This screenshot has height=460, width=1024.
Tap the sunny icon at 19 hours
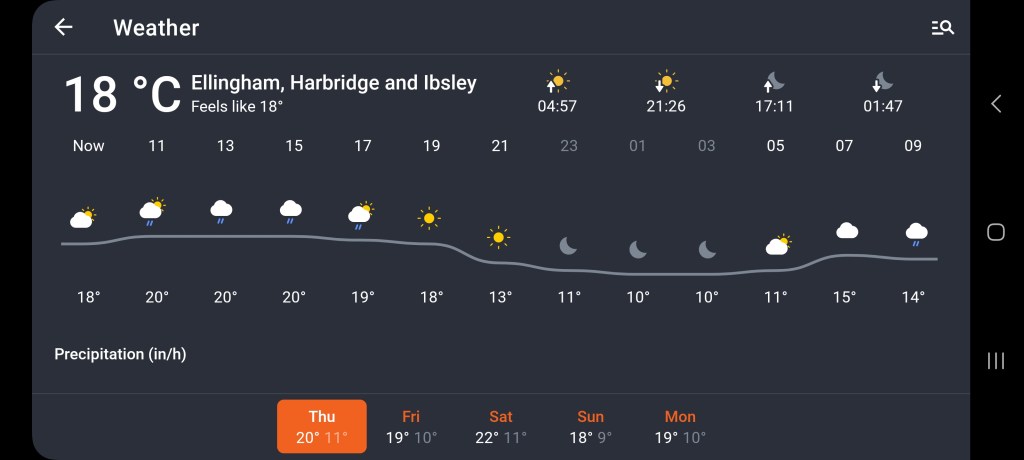click(x=430, y=217)
